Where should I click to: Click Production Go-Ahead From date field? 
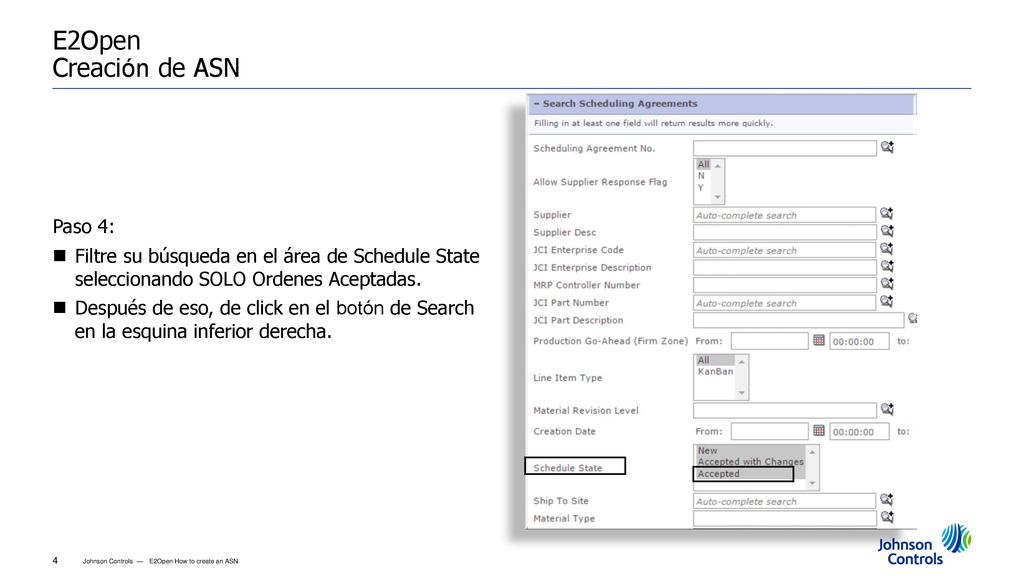pos(769,341)
